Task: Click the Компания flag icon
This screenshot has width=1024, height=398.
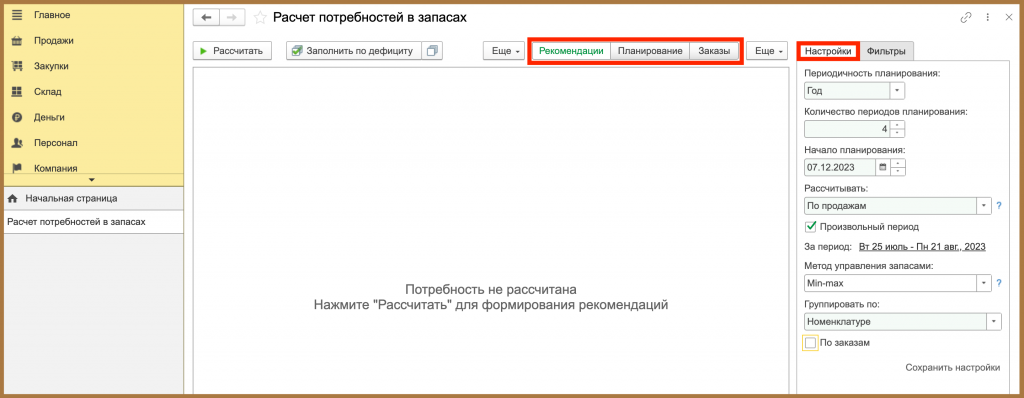Action: [18, 168]
